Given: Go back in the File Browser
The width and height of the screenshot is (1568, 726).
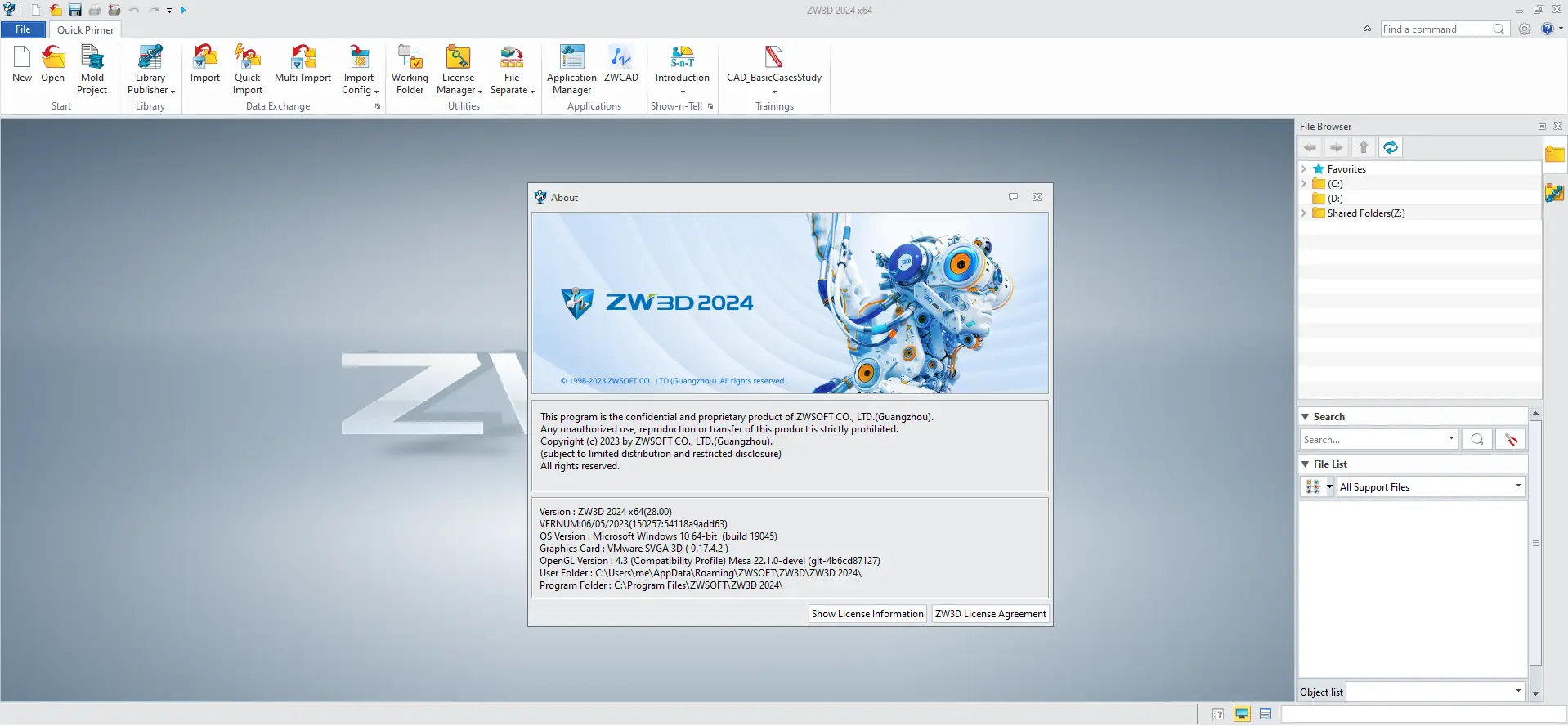Looking at the screenshot, I should tap(1310, 147).
